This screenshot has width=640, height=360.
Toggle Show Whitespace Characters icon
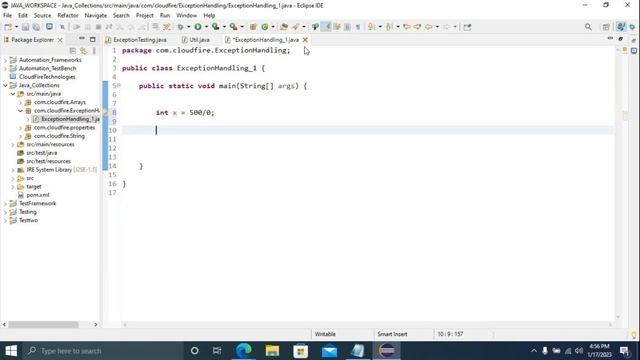pos(358,27)
